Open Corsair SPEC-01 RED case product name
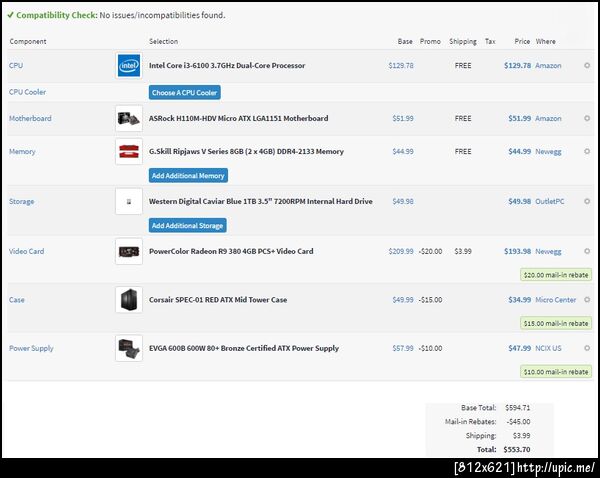This screenshot has width=600, height=478. pos(218,300)
